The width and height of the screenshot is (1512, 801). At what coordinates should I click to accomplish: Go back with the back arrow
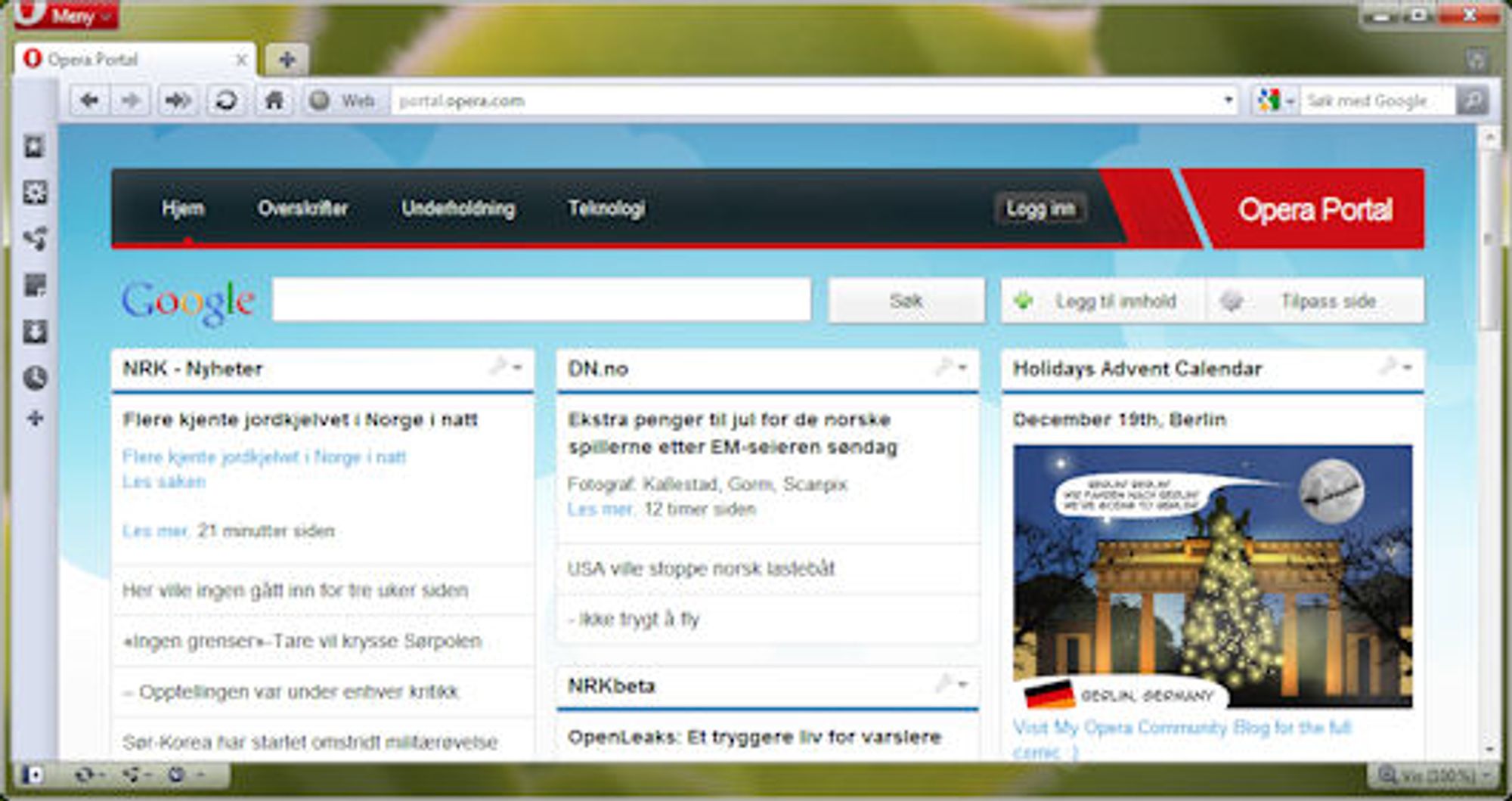(x=89, y=101)
